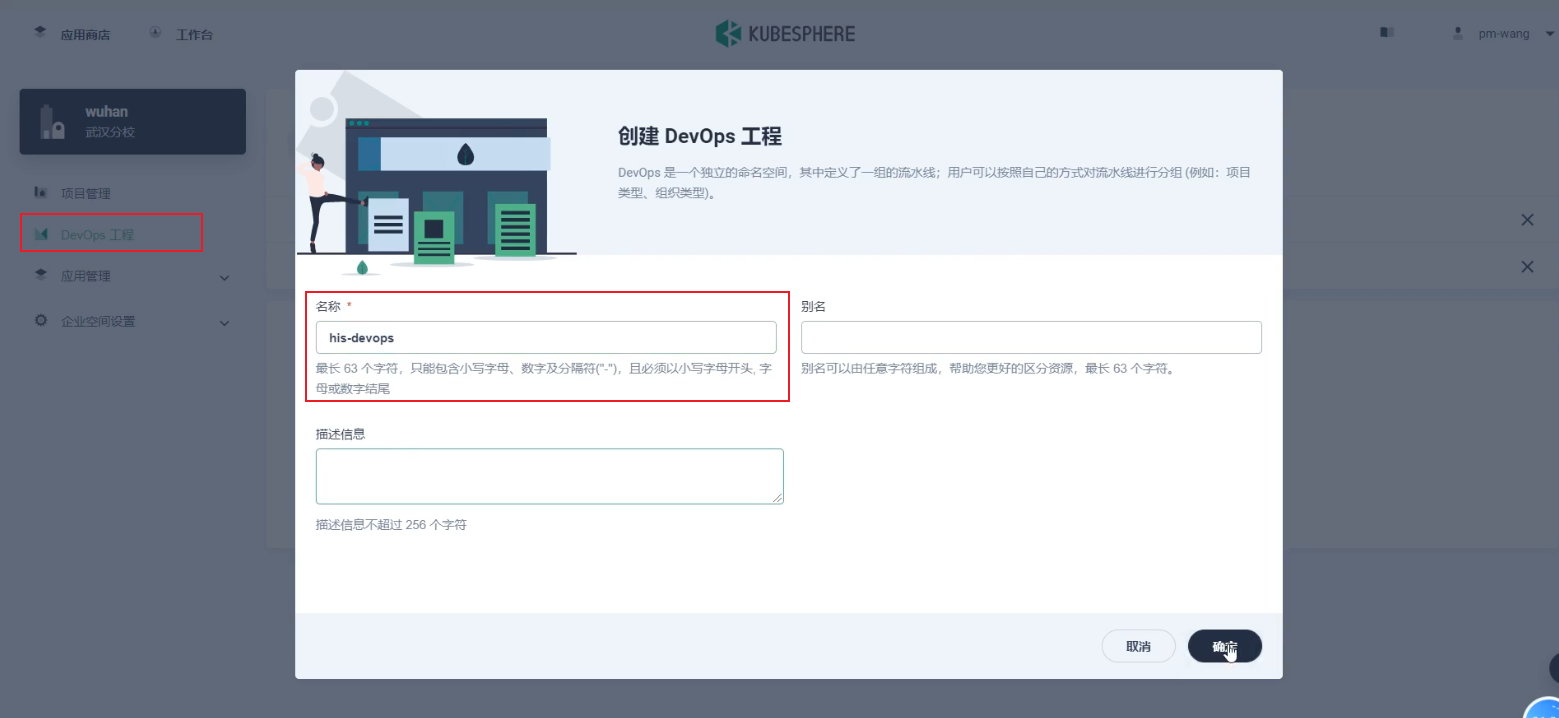Image resolution: width=1559 pixels, height=718 pixels.
Task: Click the KubeSphere logo
Action: [x=785, y=34]
